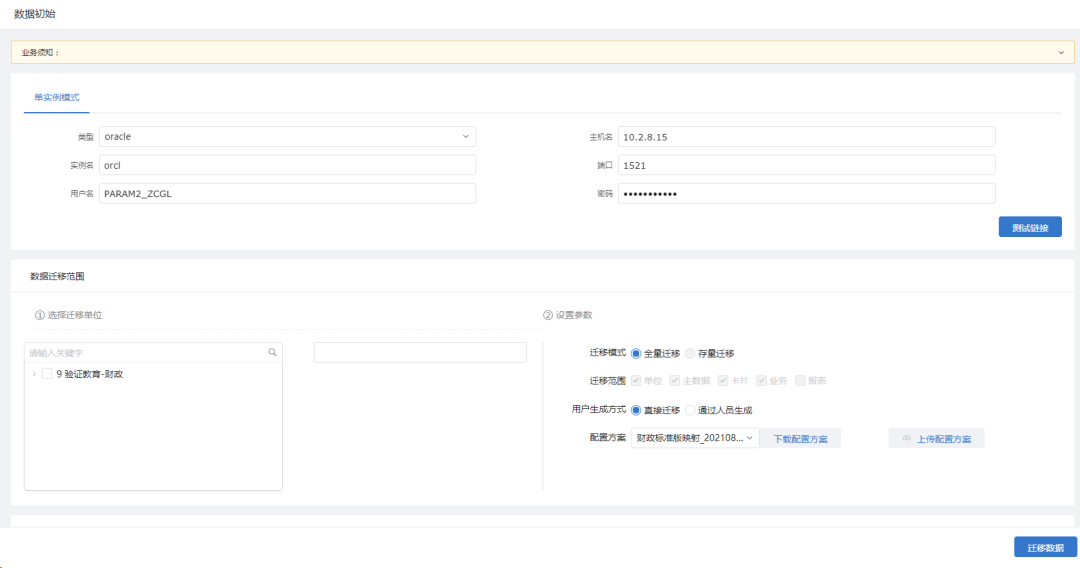Viewport: 1080px width, 568px height.
Task: Click the 实例名 field containing orcl
Action: point(287,165)
